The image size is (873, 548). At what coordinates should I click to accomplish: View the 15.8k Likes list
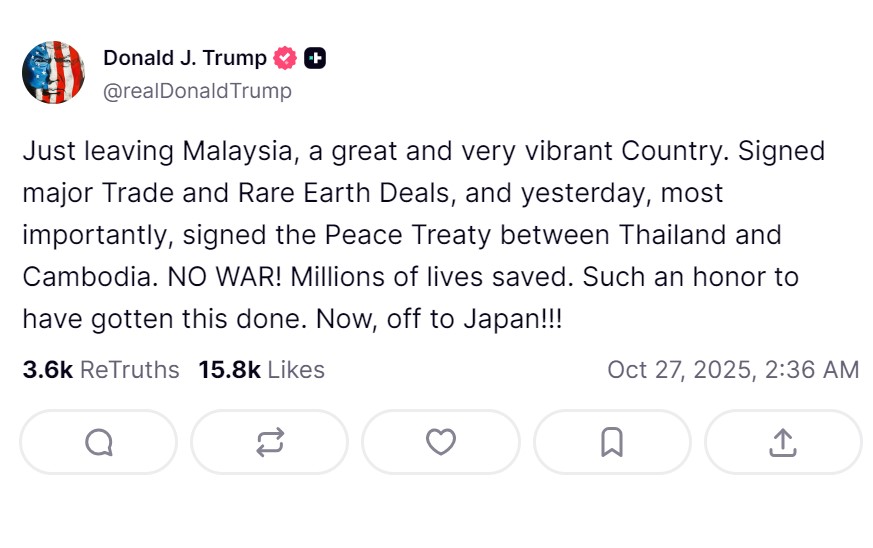coord(261,370)
